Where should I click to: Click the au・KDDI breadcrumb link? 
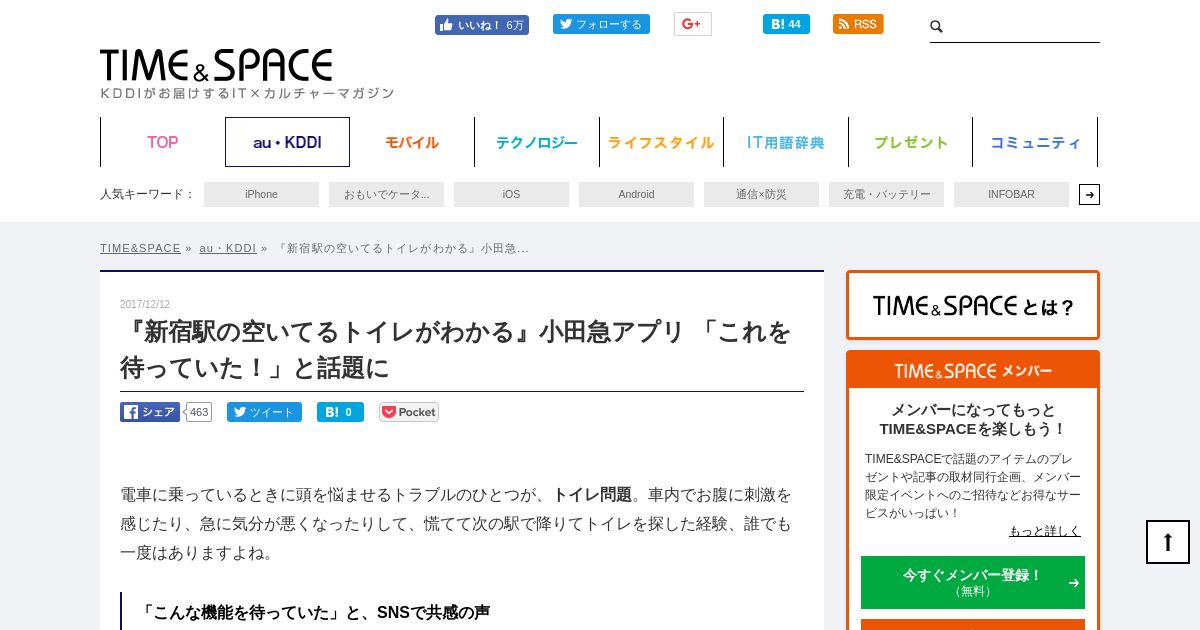227,248
